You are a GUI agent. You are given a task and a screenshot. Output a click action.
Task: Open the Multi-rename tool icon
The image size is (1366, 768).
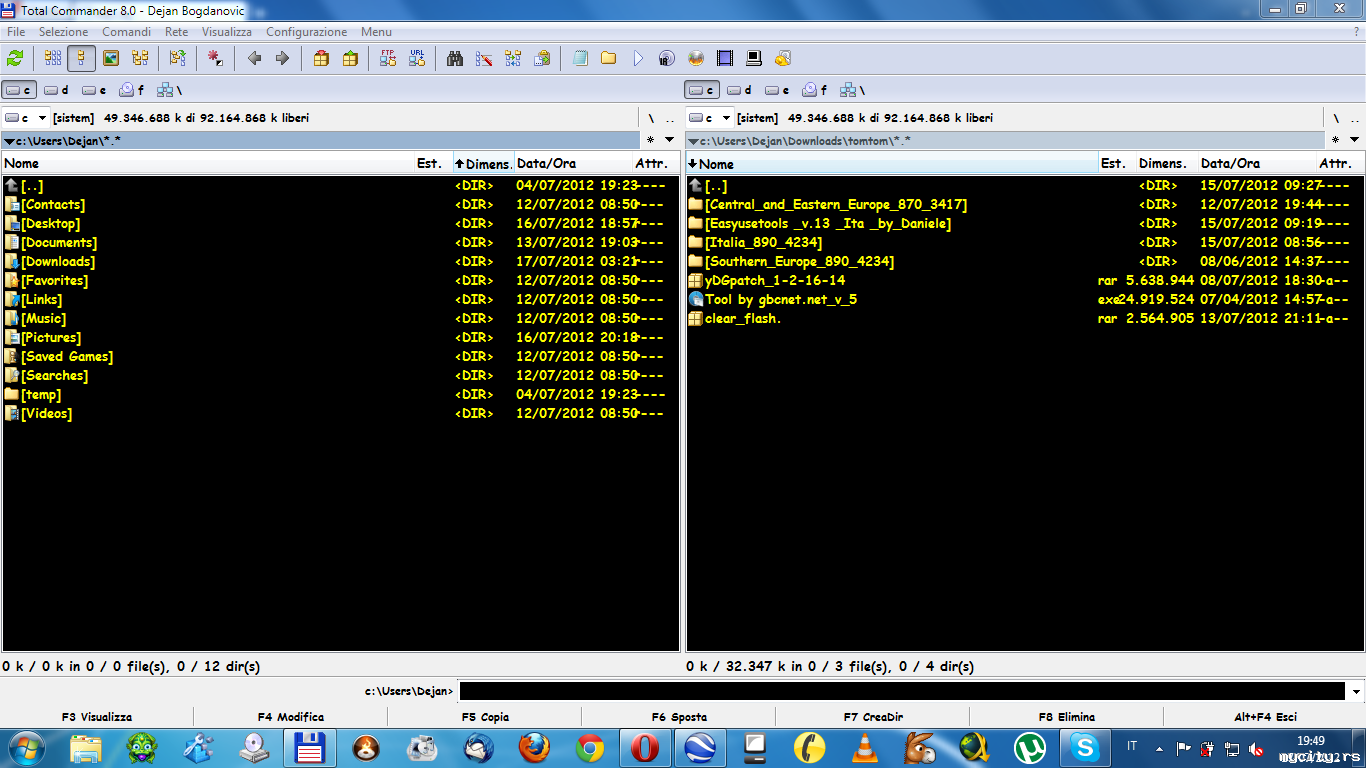[x=484, y=59]
